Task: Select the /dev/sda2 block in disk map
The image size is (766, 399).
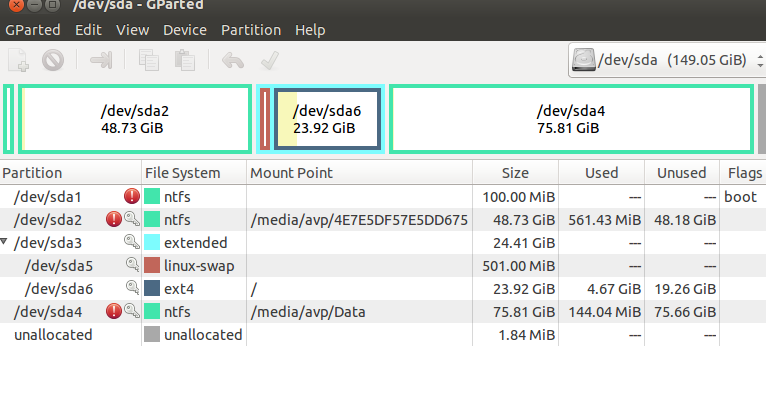Action: click(135, 119)
